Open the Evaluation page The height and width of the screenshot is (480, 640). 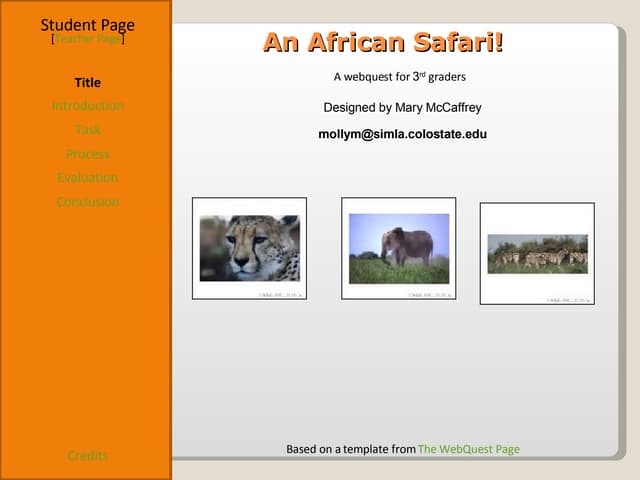coord(88,178)
